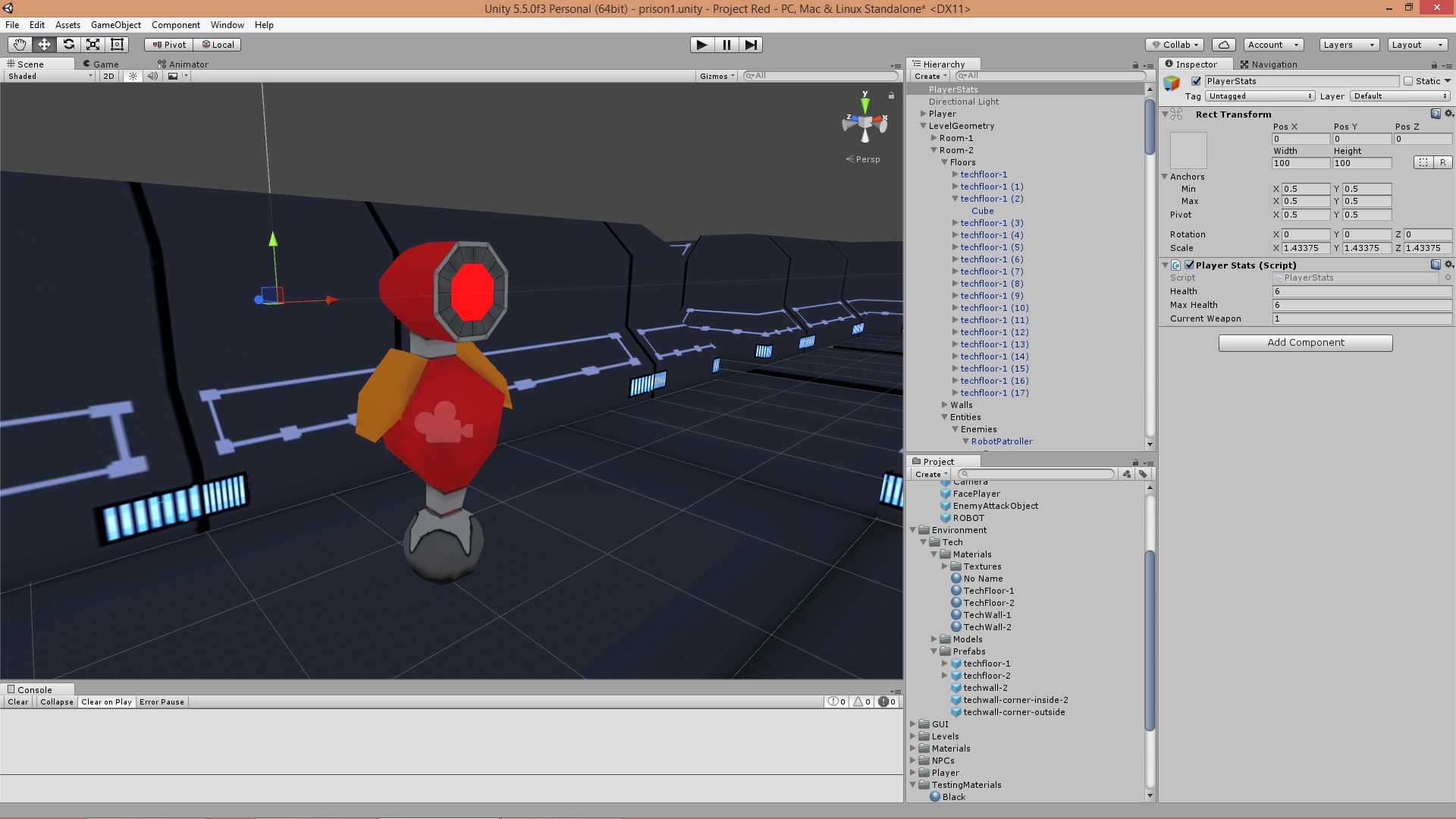Switch to the Animator tab

pos(183,64)
